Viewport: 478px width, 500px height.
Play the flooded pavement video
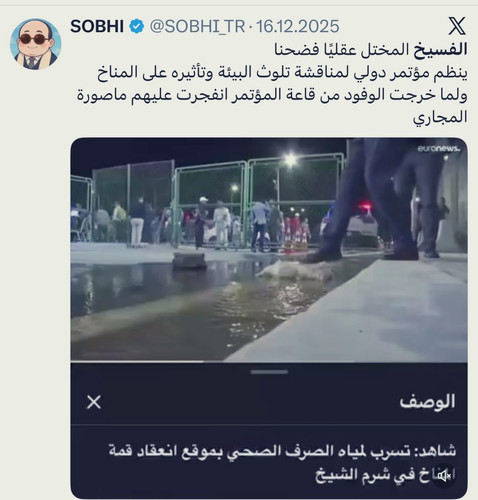click(269, 250)
